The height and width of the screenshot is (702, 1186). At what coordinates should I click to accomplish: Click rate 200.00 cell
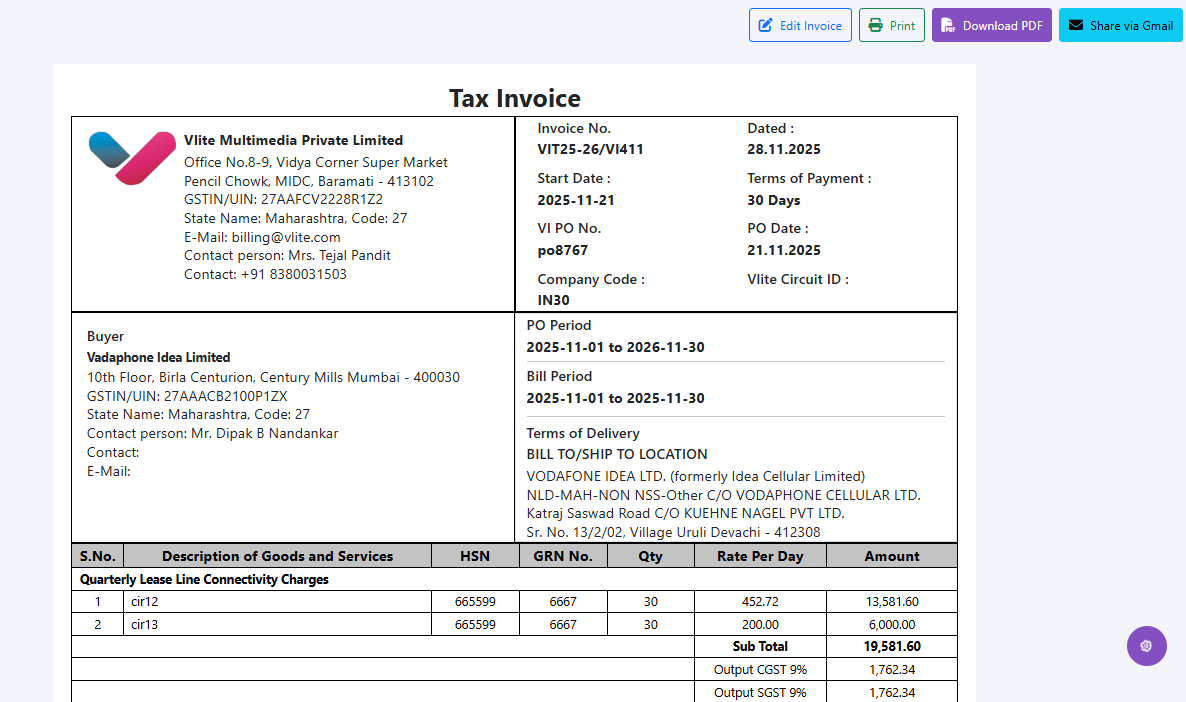pyautogui.click(x=760, y=625)
